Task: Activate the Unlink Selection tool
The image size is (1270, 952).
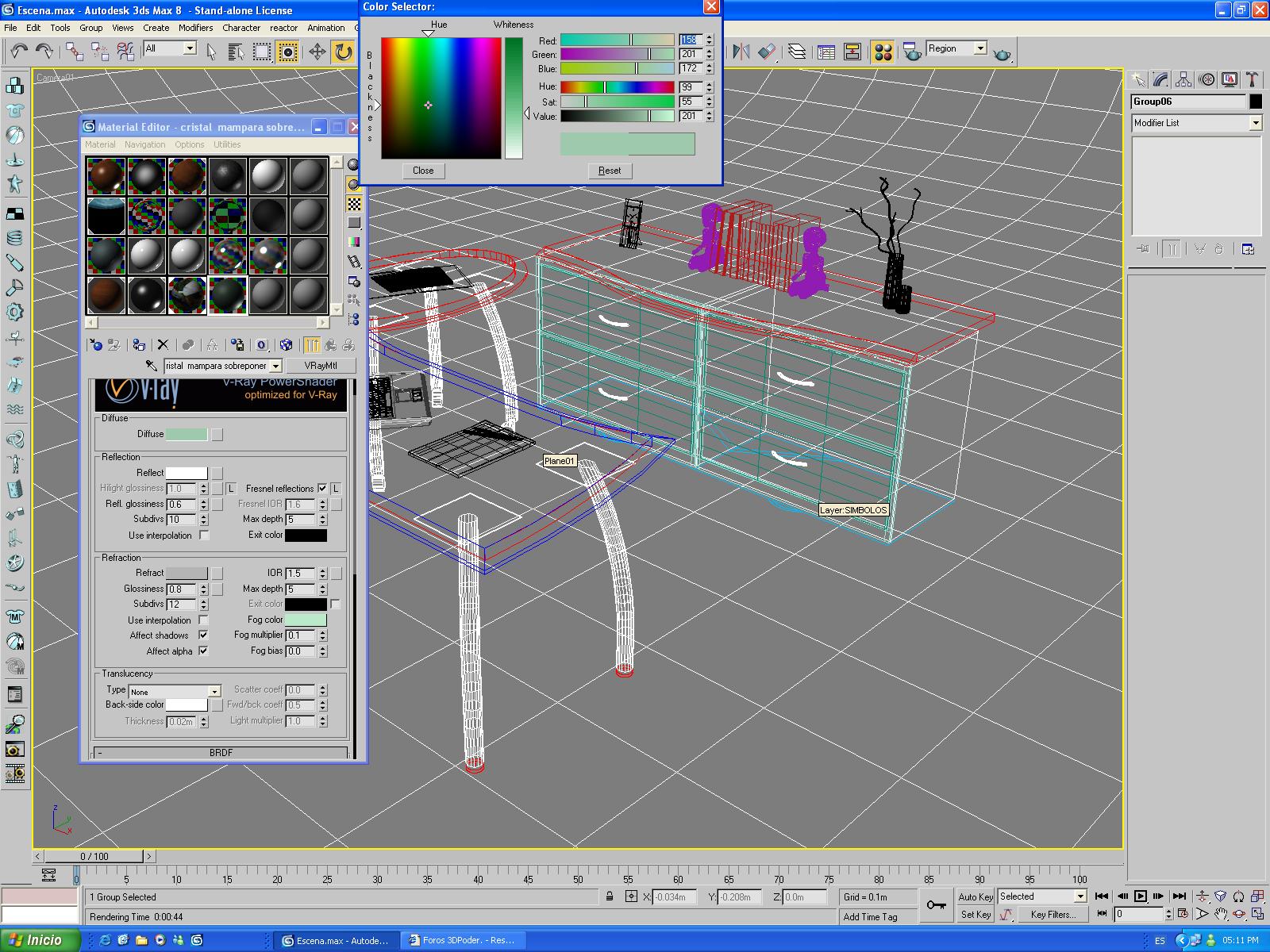Action: (100, 52)
